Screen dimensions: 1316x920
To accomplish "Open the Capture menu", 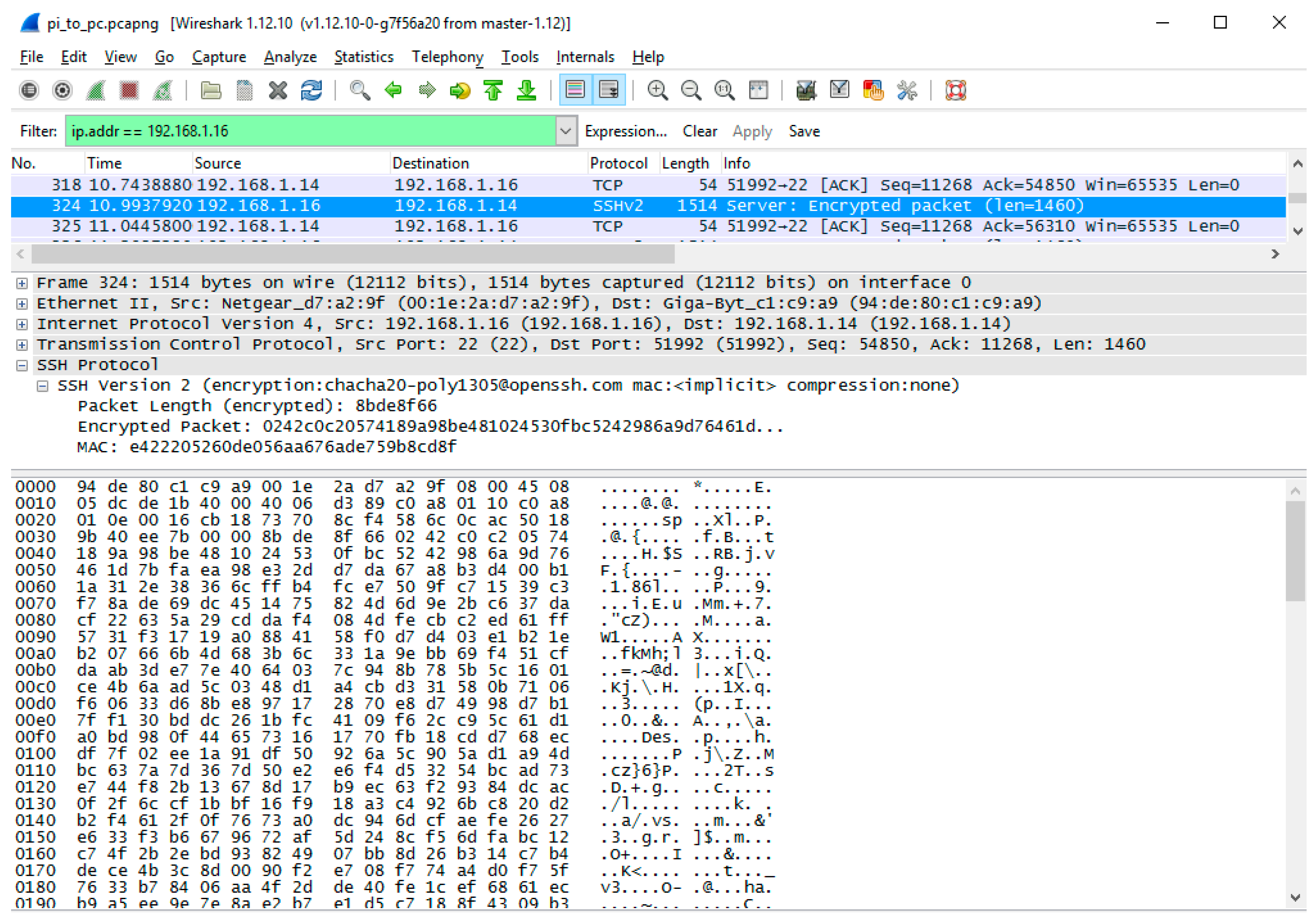I will point(219,57).
